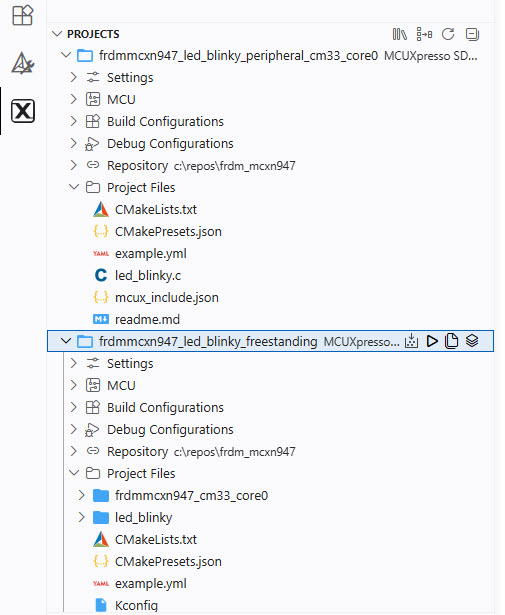Select the MCU label of peripheral_cm33_core0 project
The height and width of the screenshot is (615, 505).
[x=121, y=99]
